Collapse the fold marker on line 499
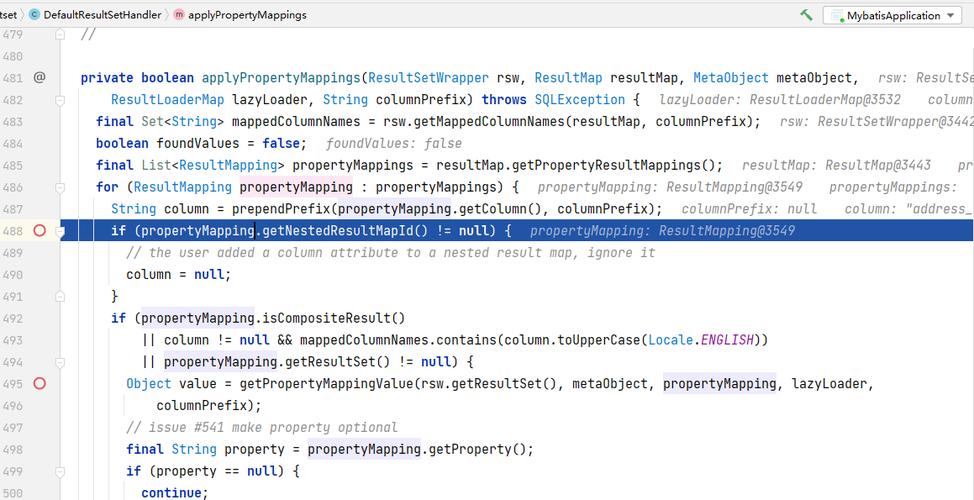 60,471
